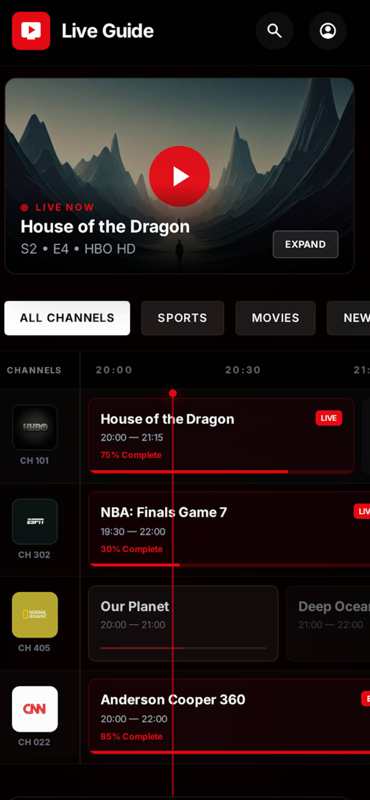
Task: Open the National Geographic channel logo
Action: (x=35, y=615)
